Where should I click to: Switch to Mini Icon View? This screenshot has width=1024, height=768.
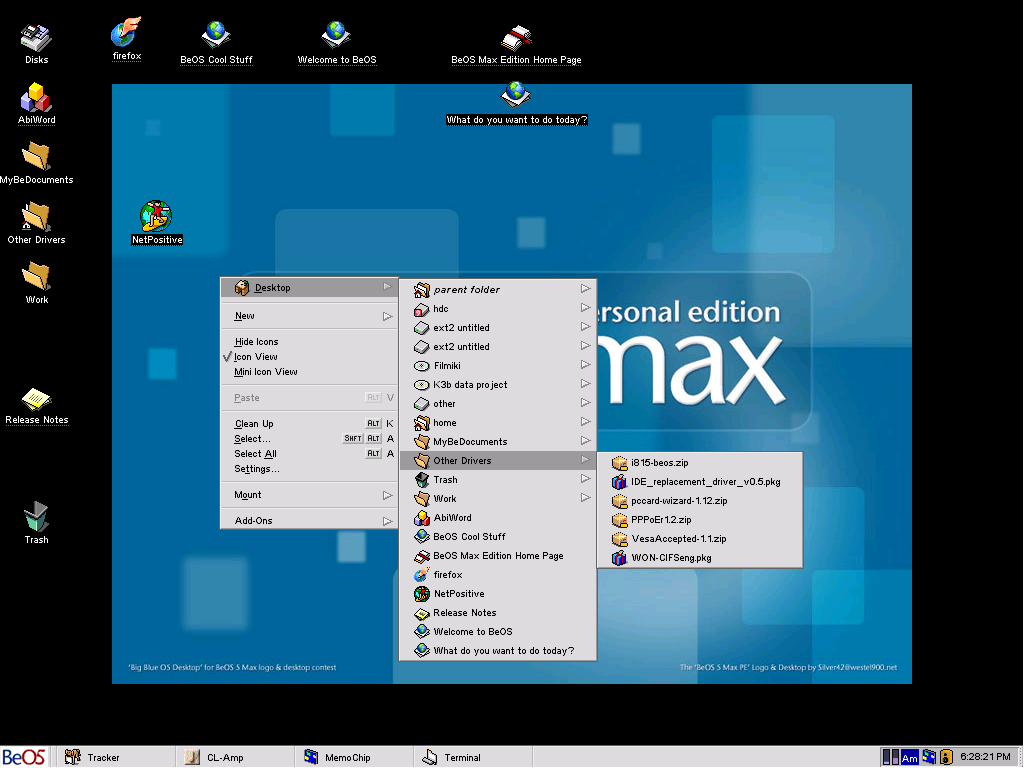click(309, 372)
